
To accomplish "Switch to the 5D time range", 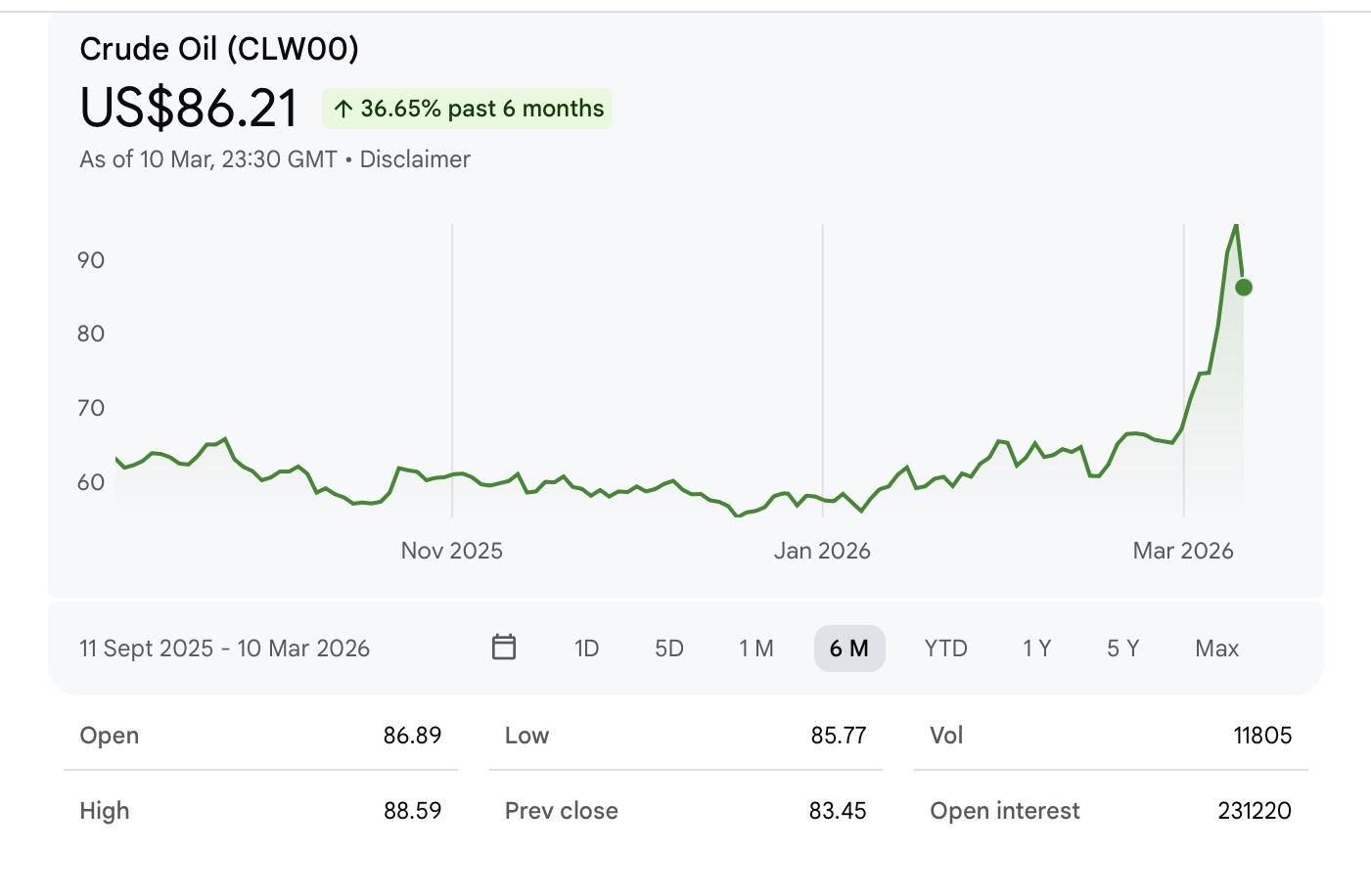I will coord(669,649).
